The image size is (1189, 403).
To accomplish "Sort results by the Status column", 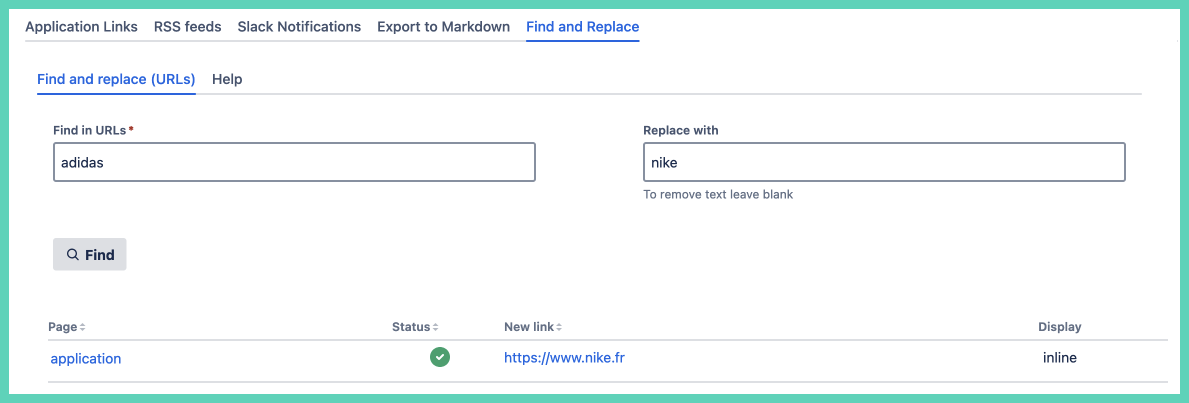I will [415, 327].
